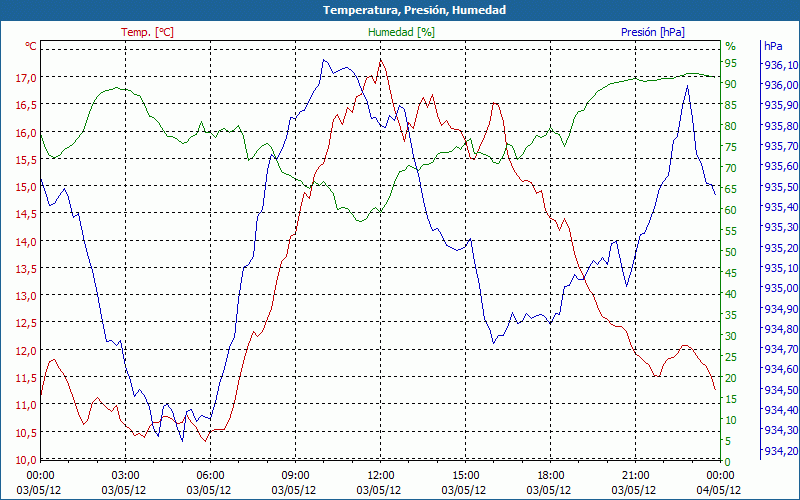Pick the "13,5" temperature axis value
800x500 pixels.
(27, 269)
